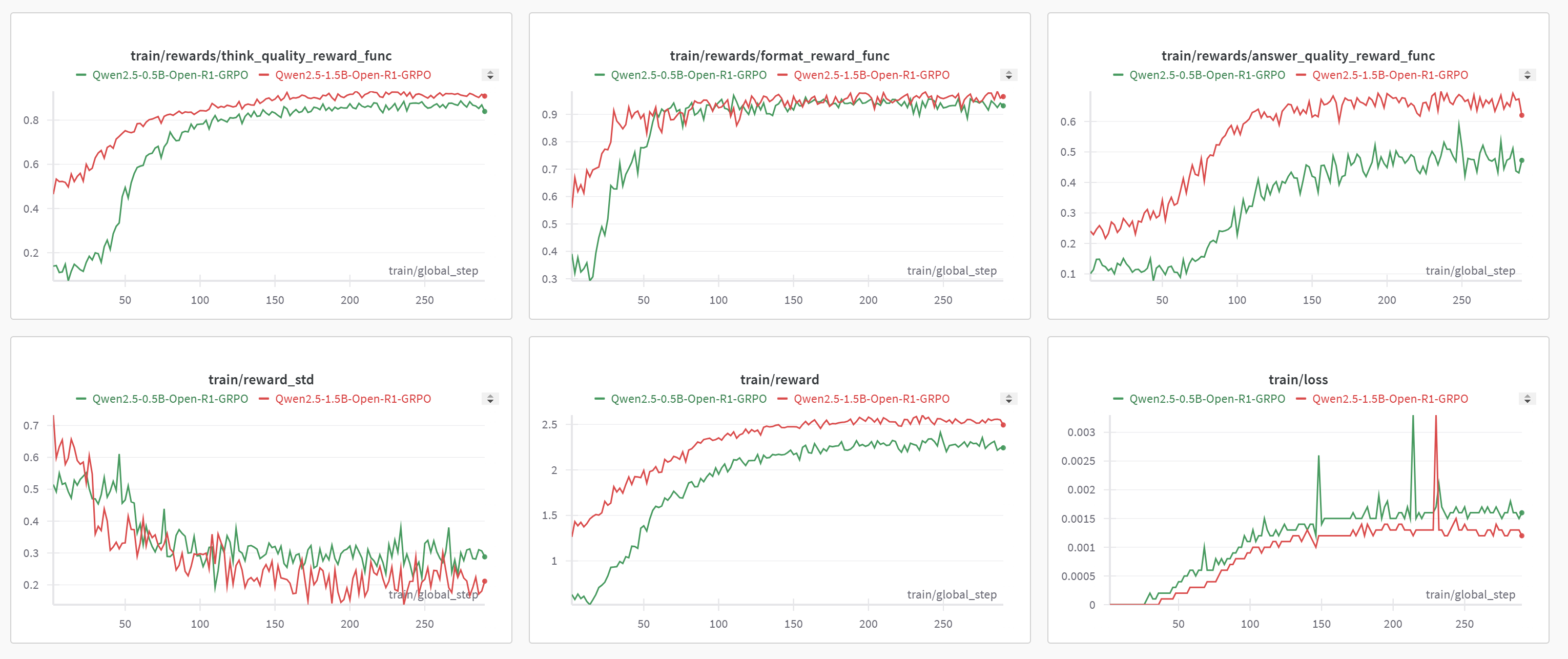Open legend stepper in think_quality_reward_func chart
This screenshot has height=659, width=1568.
(x=490, y=75)
